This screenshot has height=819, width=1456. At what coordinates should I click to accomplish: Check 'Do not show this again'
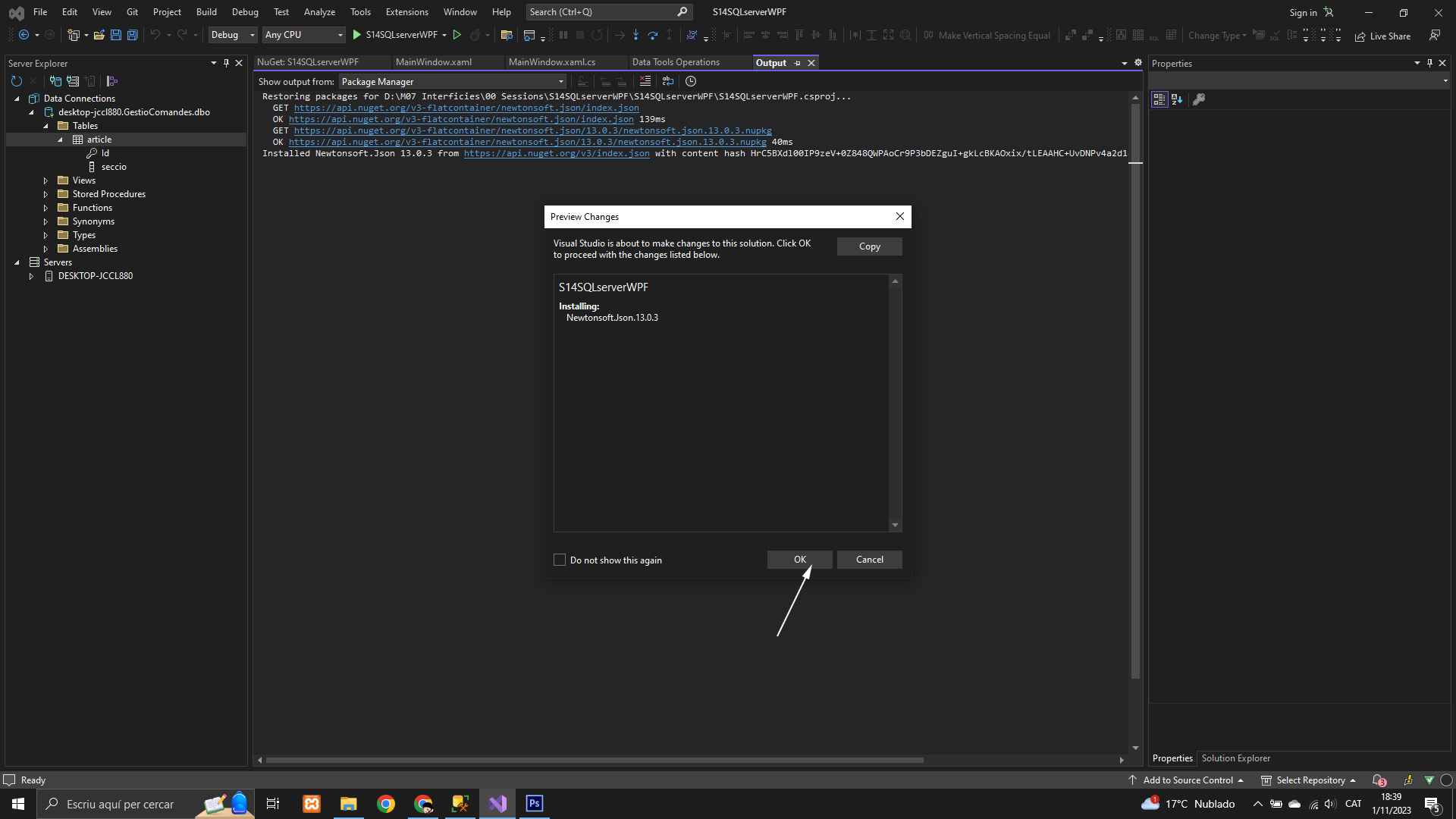tap(560, 560)
